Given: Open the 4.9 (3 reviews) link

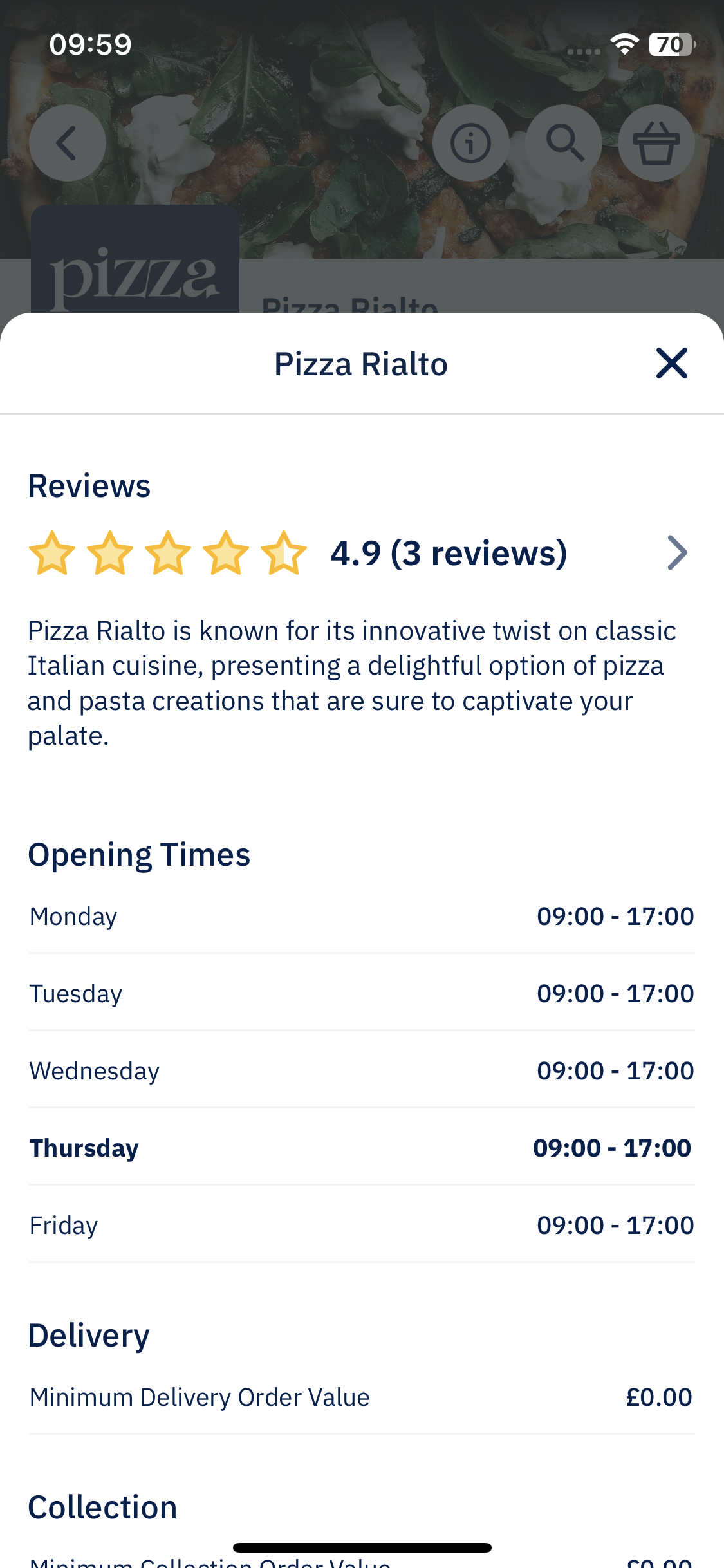Looking at the screenshot, I should pos(449,553).
